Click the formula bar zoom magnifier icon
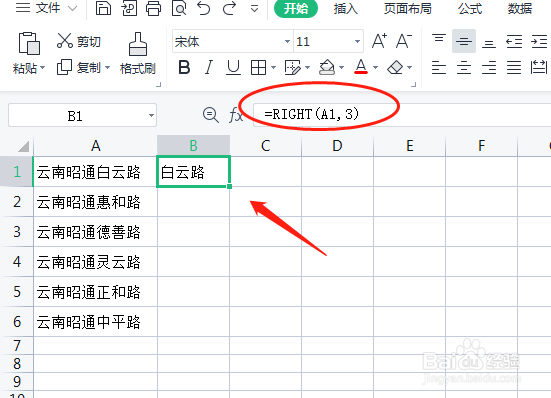Image resolution: width=551 pixels, height=398 pixels. [210, 115]
